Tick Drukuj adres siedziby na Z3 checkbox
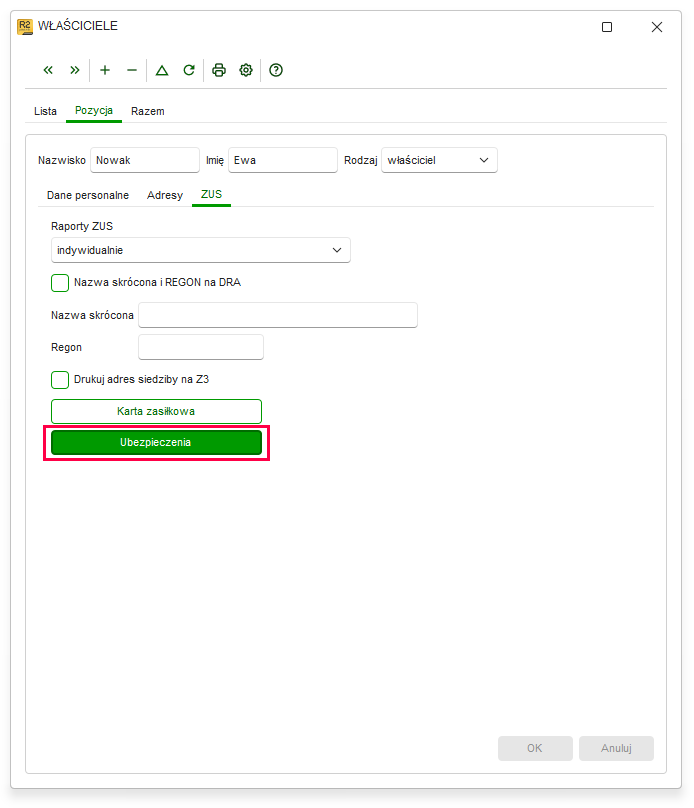 pos(60,380)
